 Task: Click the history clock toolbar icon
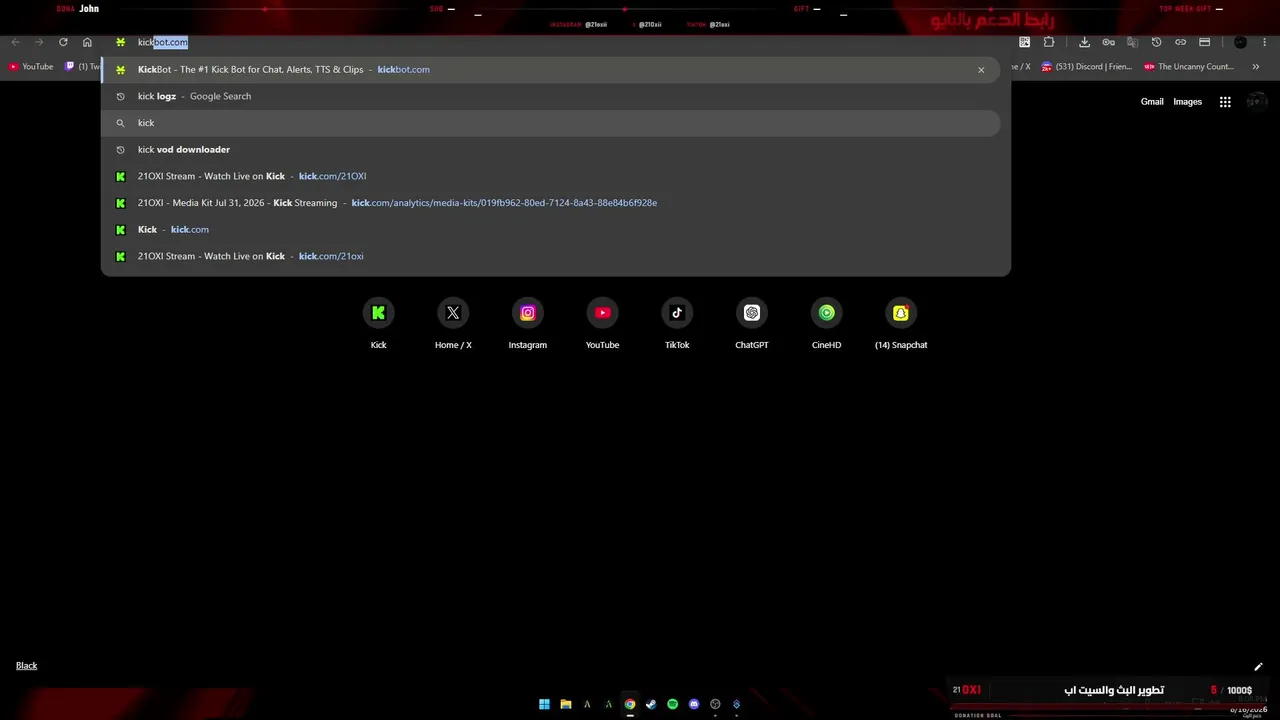(x=1156, y=42)
